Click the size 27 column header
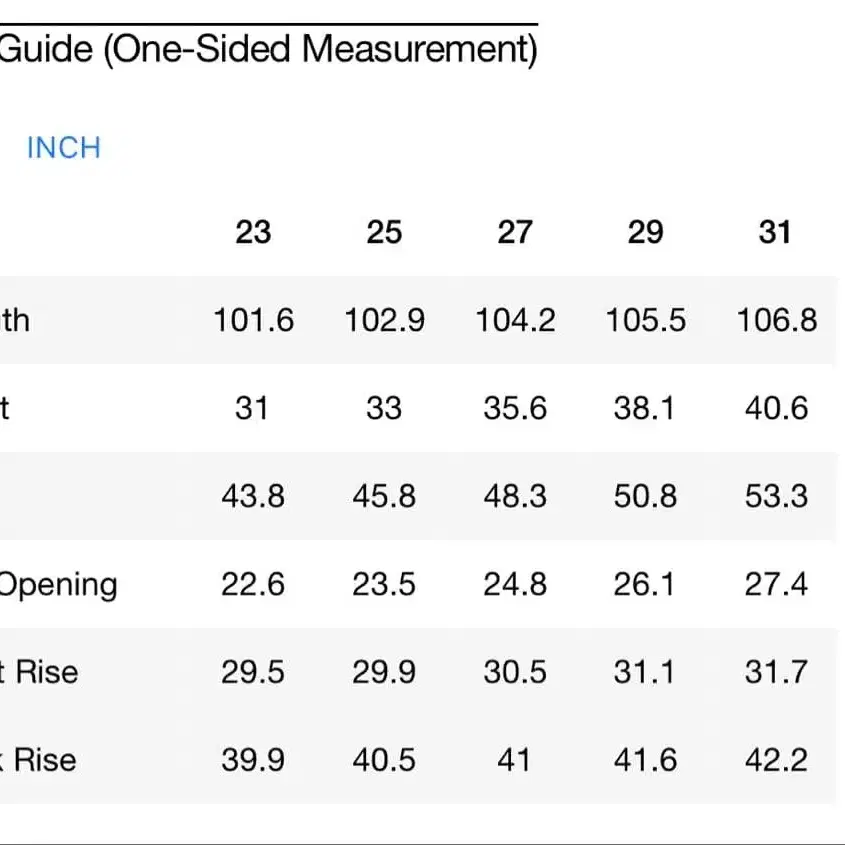845x845 pixels. point(515,232)
